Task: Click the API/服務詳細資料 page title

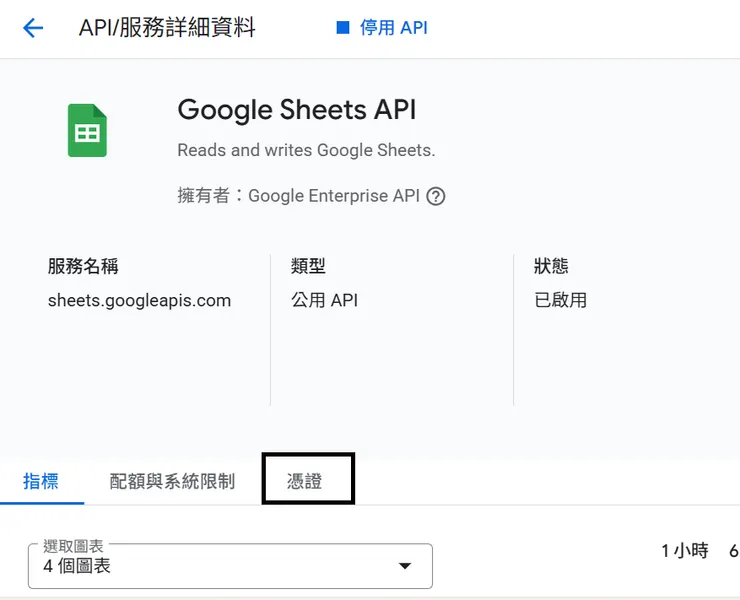Action: 167,27
